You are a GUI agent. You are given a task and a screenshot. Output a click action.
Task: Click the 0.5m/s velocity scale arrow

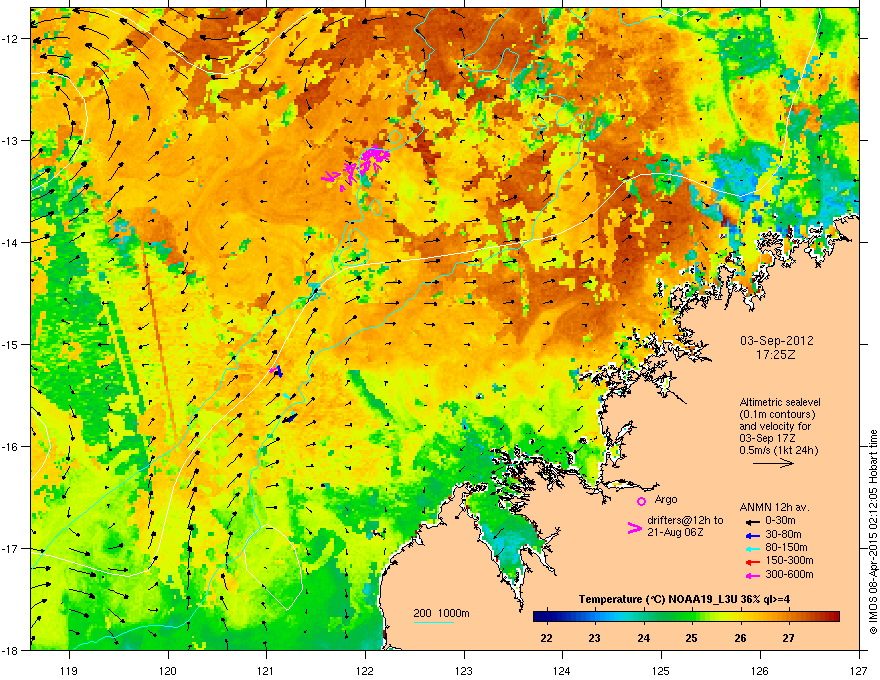[773, 463]
